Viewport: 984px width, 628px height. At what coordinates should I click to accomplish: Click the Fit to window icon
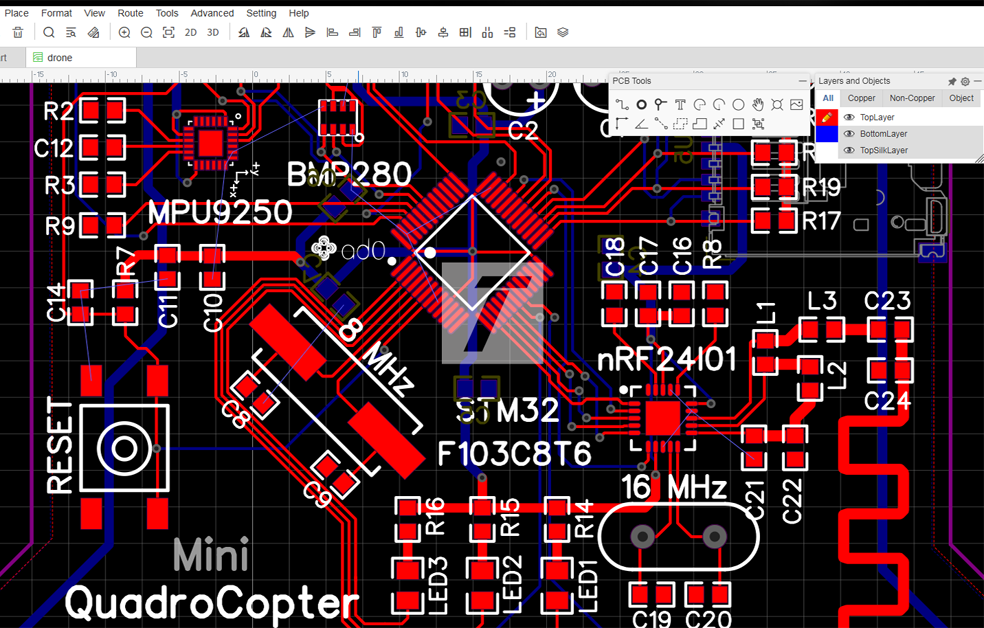pyautogui.click(x=168, y=33)
